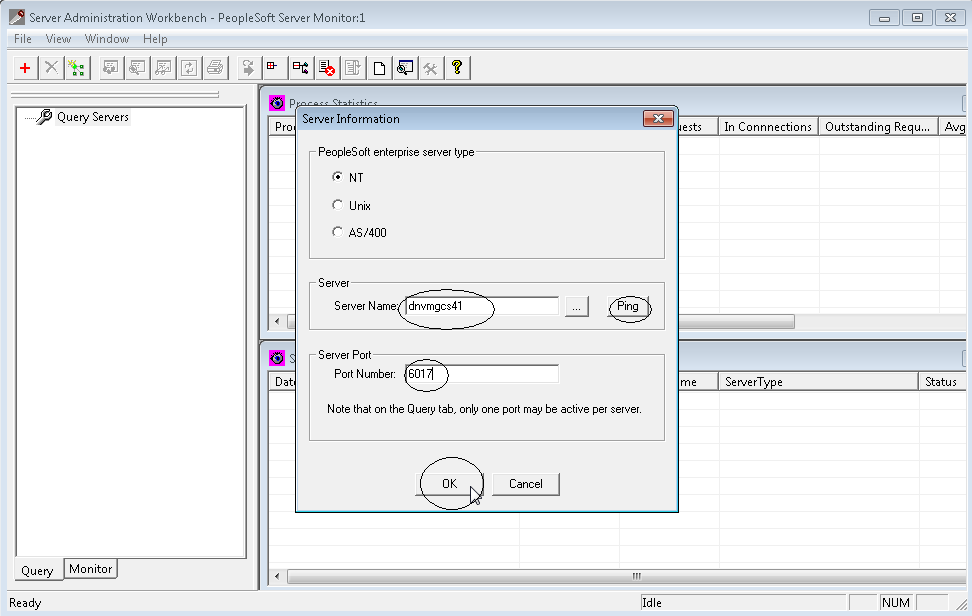Click the grey X delete toolbar icon
Screen dimensions: 972x616
click(51, 68)
